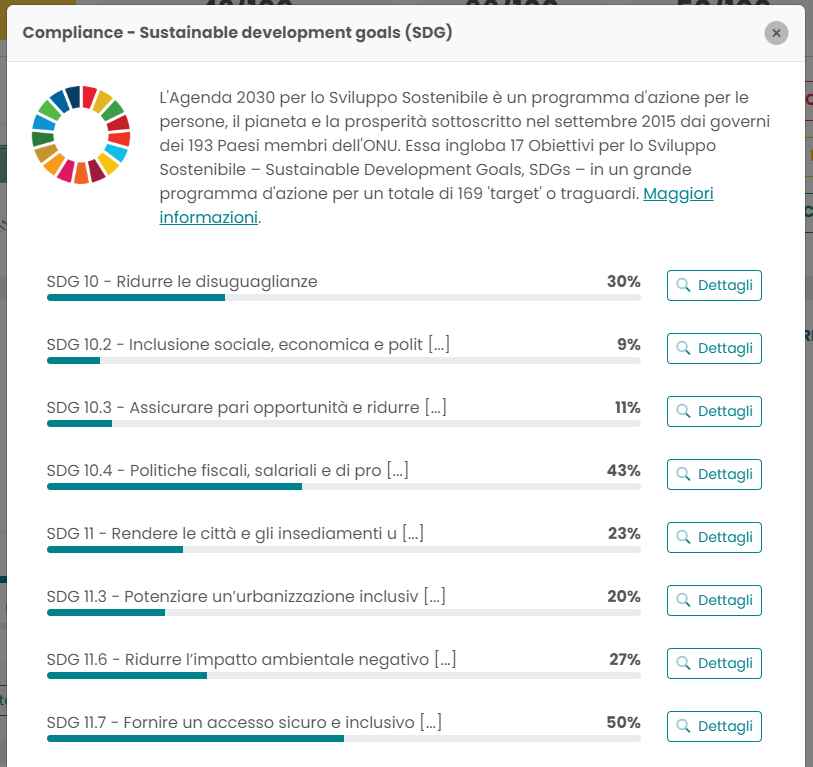Click the magnifier icon for SDG 10
The width and height of the screenshot is (813, 767).
point(684,285)
